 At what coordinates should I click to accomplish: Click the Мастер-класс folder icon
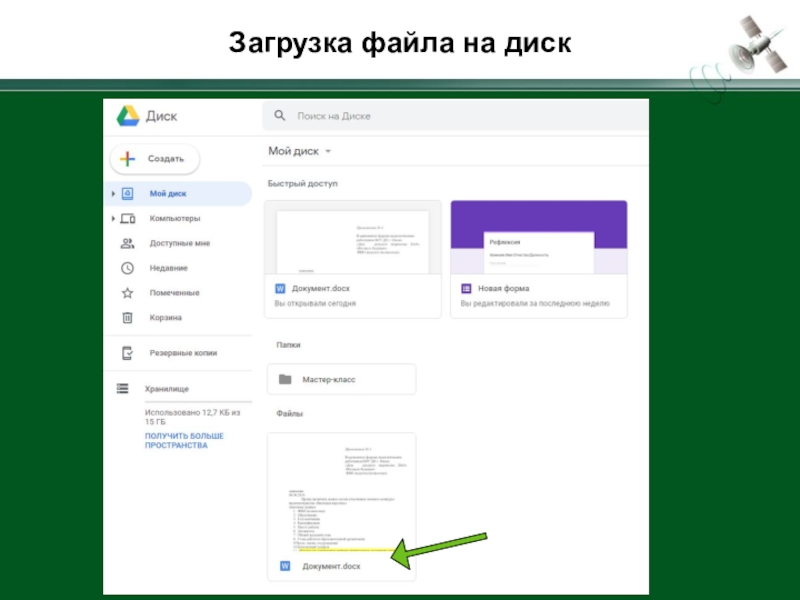[x=285, y=380]
